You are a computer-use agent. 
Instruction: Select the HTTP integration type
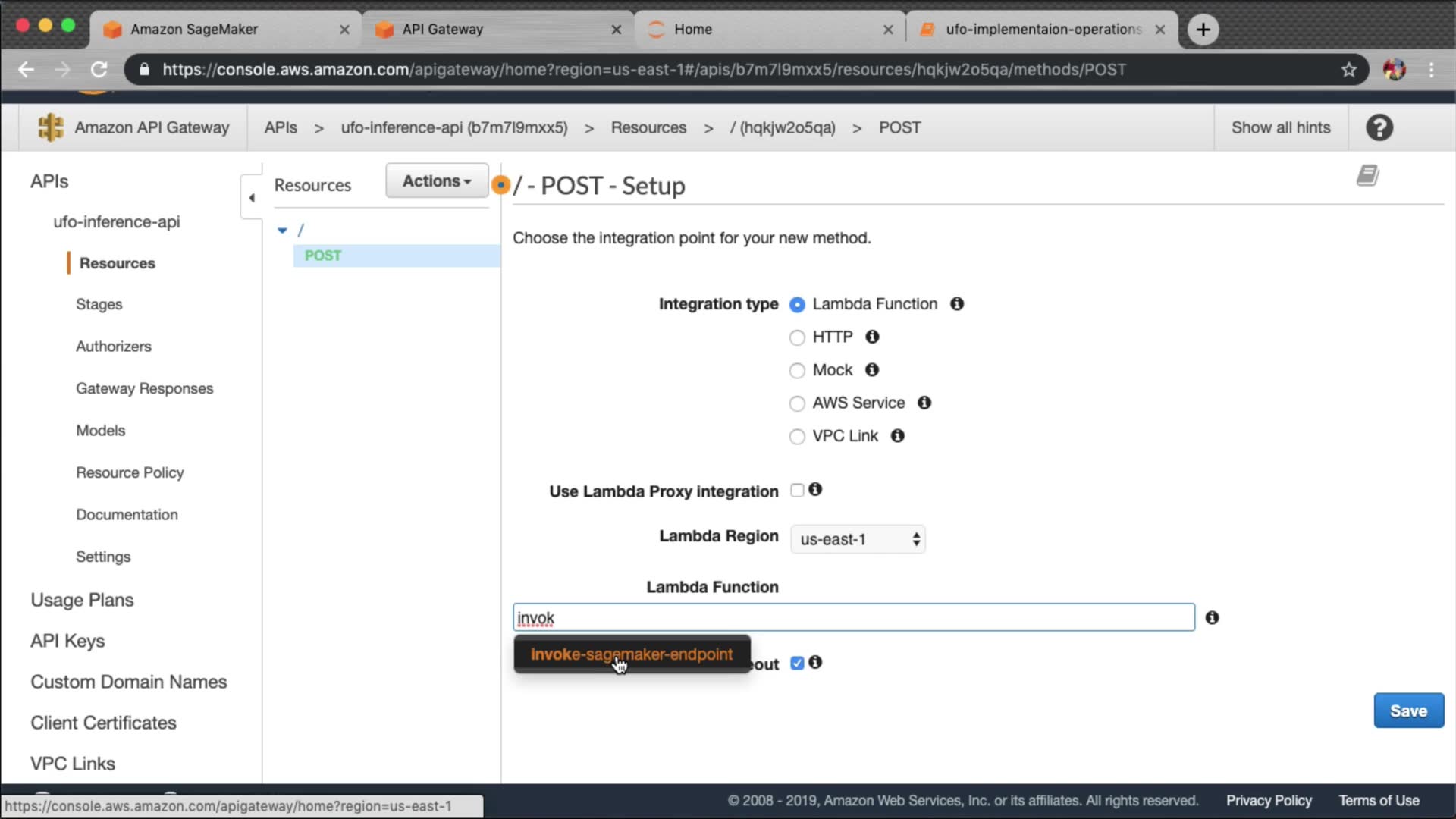797,337
